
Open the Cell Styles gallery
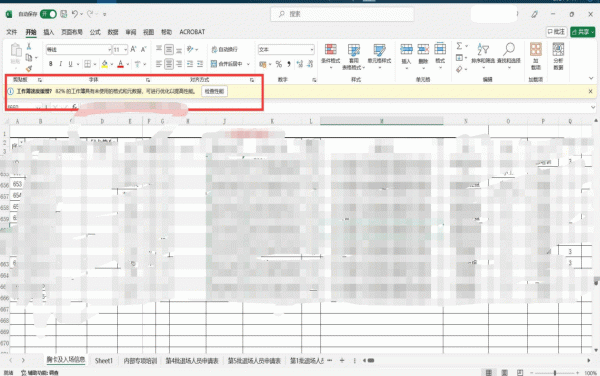coord(379,56)
